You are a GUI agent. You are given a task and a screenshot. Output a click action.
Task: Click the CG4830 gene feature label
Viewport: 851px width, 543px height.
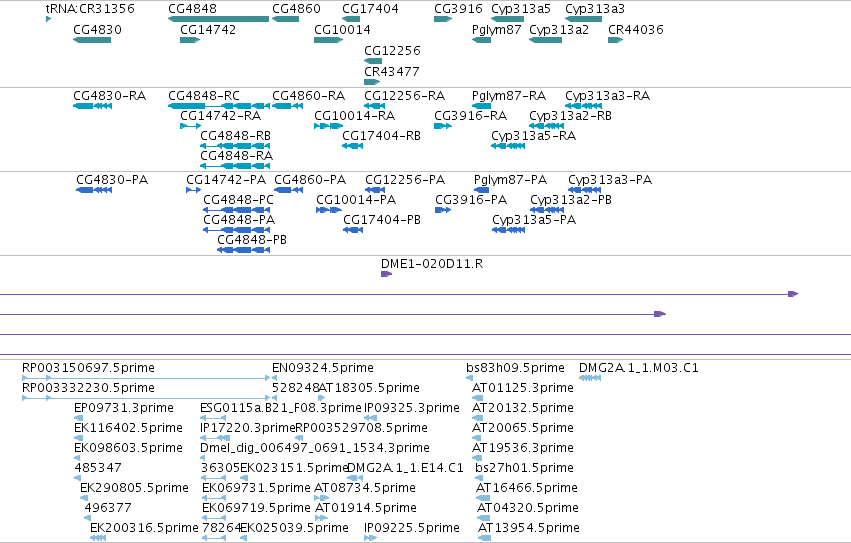point(98,29)
